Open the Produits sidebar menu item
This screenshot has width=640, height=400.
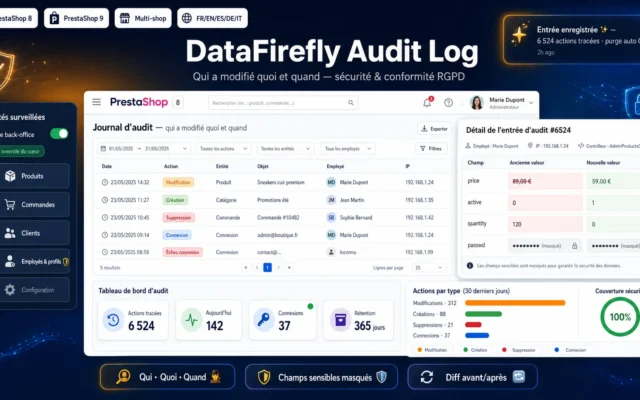coord(34,176)
